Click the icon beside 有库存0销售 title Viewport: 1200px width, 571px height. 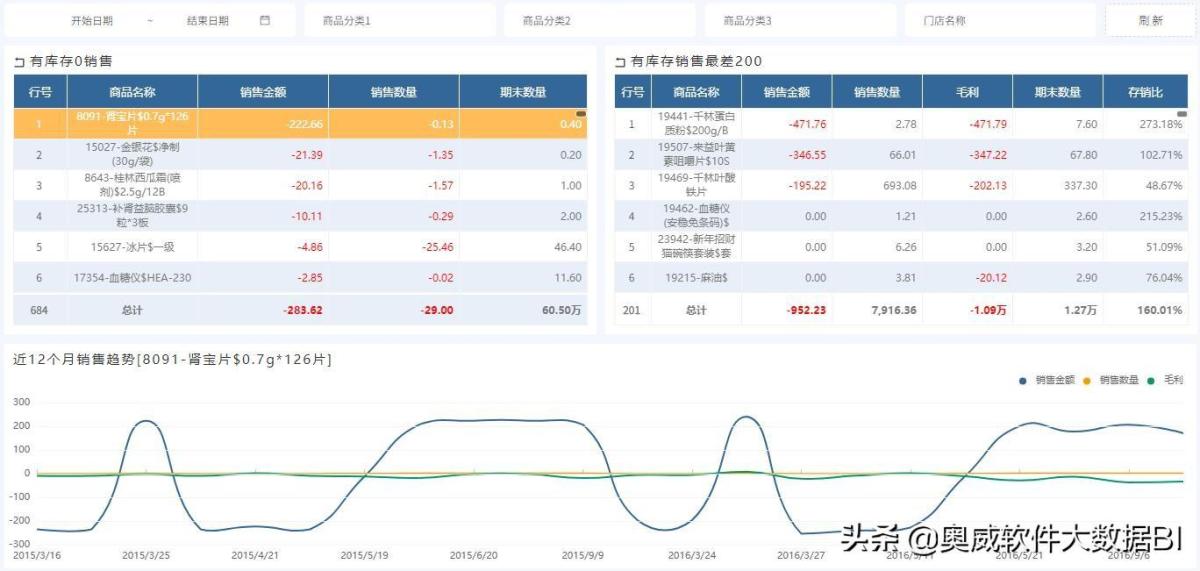point(19,62)
